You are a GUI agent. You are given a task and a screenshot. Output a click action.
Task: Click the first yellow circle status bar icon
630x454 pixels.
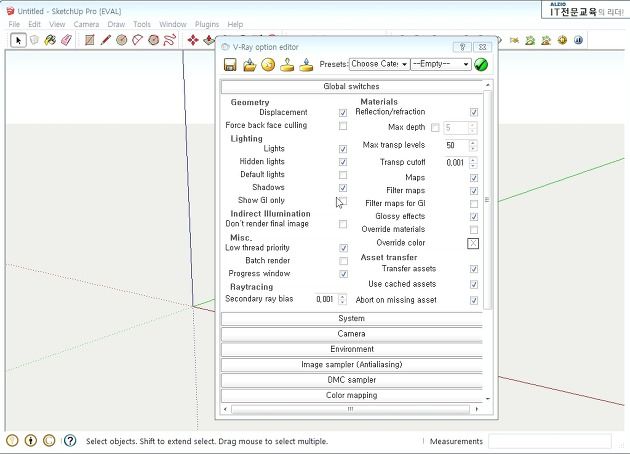pyautogui.click(x=12, y=441)
